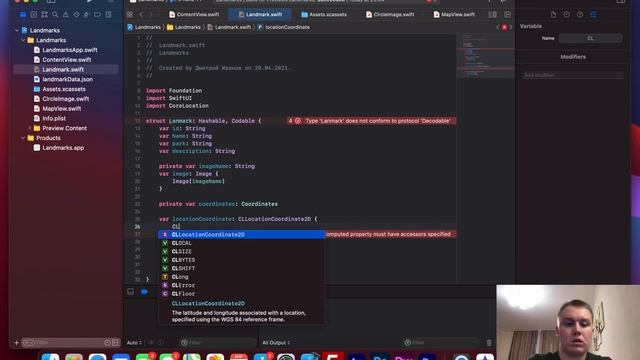Open locationCoordinate jump bar segment

pyautogui.click(x=284, y=27)
